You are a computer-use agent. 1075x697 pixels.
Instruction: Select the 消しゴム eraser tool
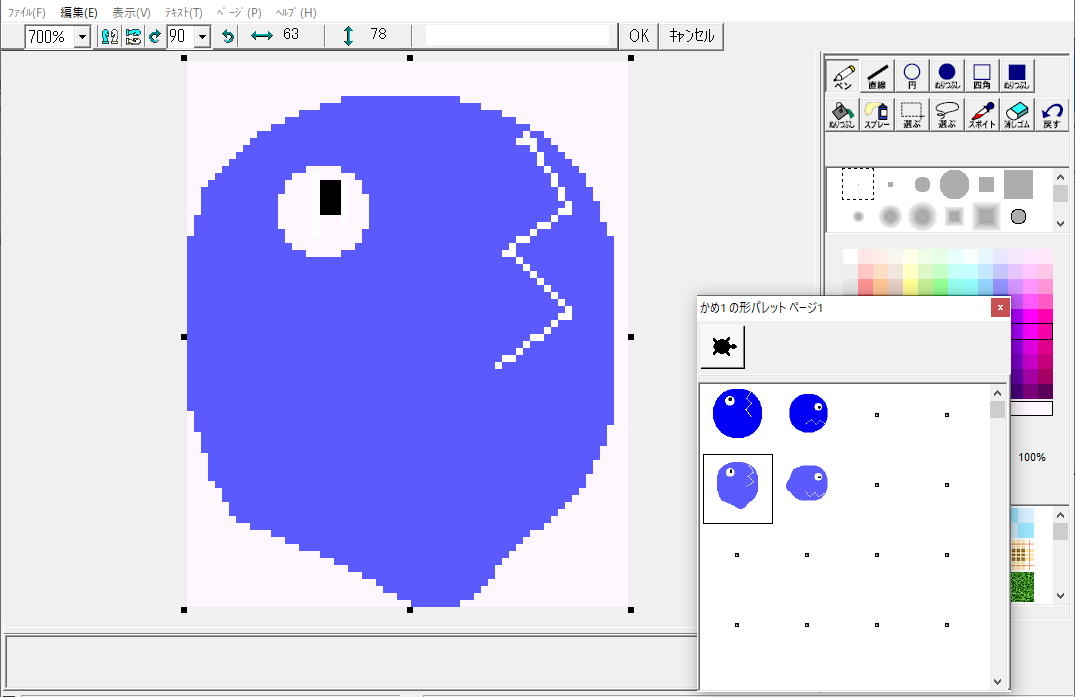pyautogui.click(x=1017, y=114)
